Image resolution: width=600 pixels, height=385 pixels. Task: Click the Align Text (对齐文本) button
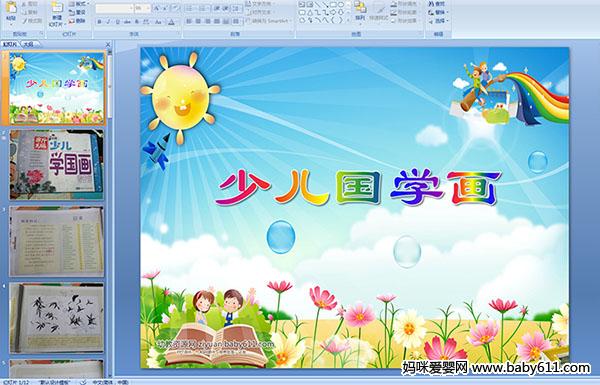(261, 12)
